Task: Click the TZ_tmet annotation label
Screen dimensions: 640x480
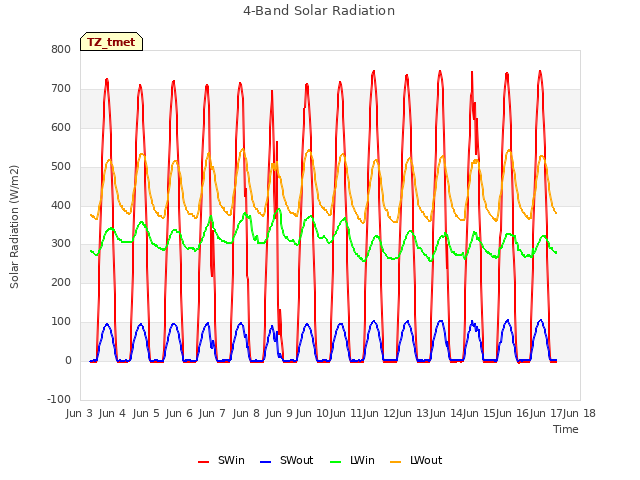Action: (x=111, y=42)
